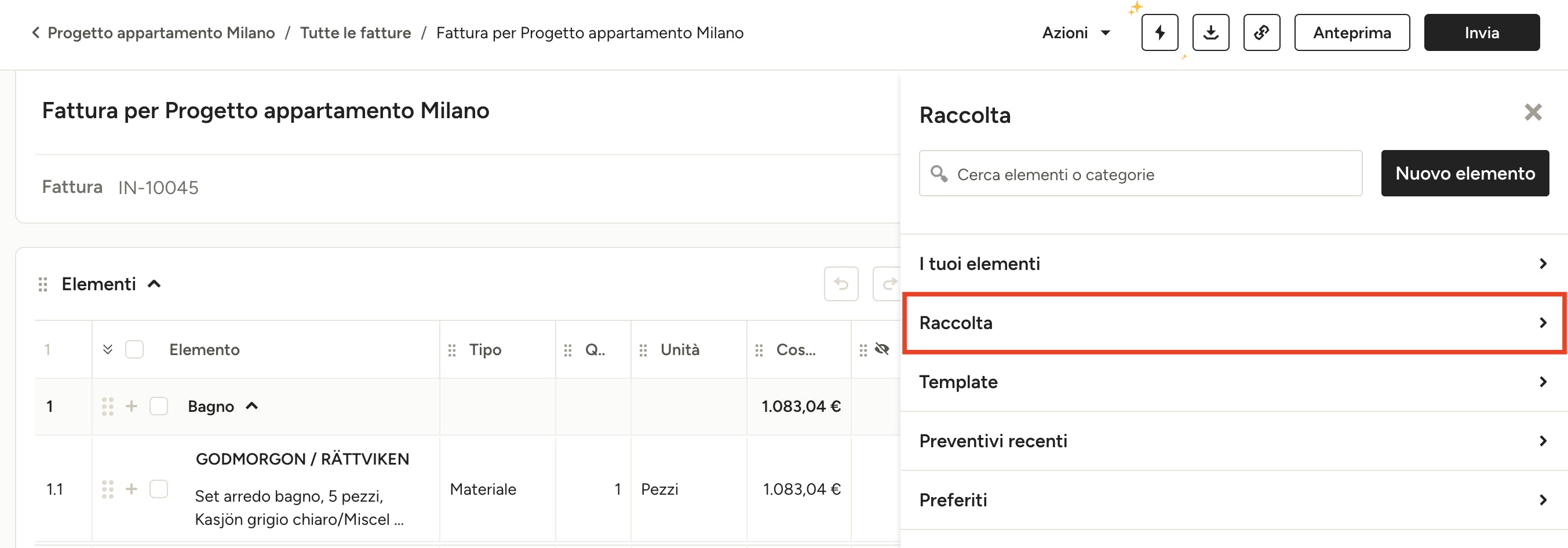Click the redo arrow in Elementi

(x=888, y=283)
